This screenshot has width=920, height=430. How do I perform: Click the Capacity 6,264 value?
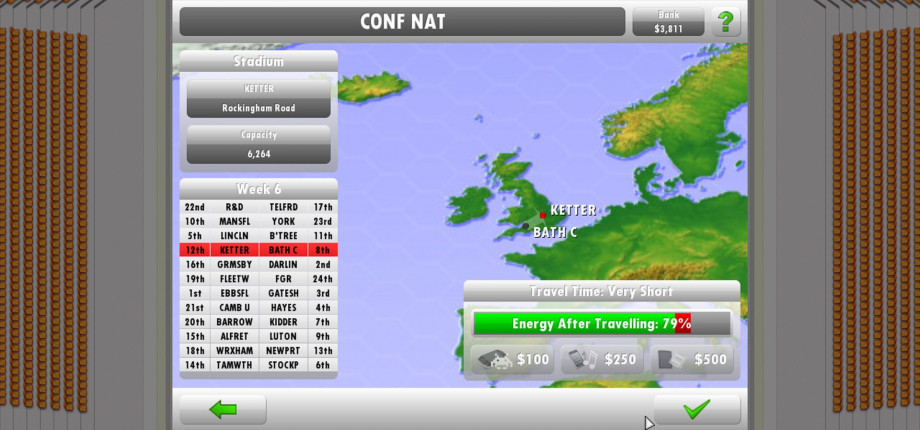click(258, 154)
